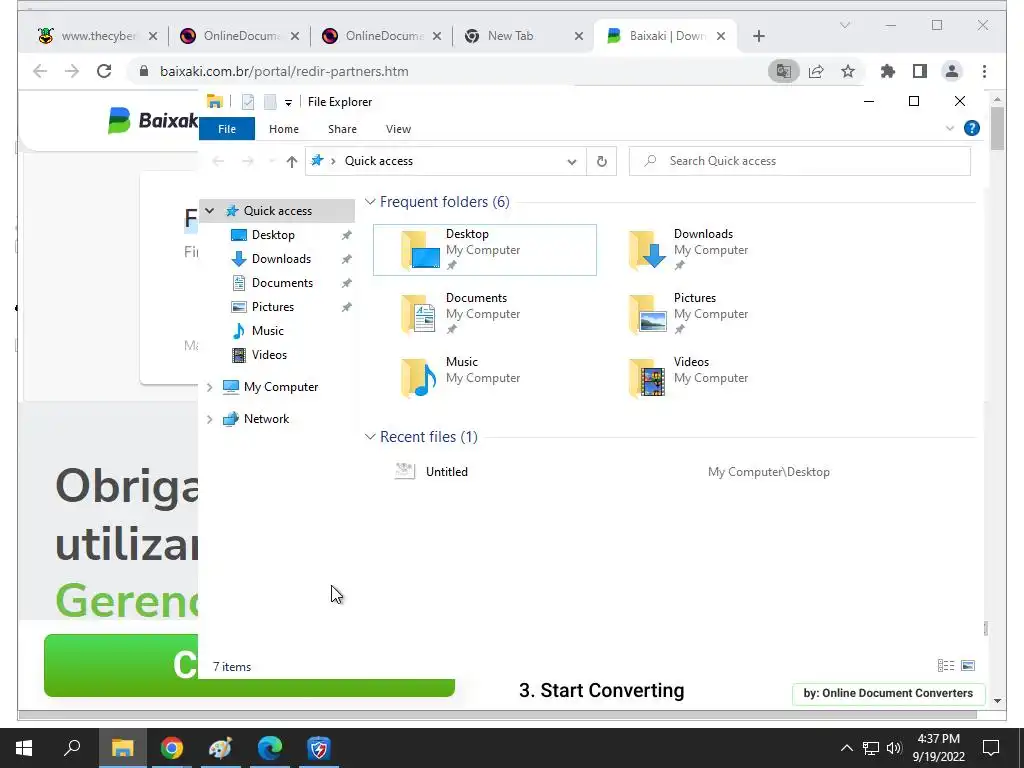Click the Up arrow in File Explorer navigation

tap(292, 161)
